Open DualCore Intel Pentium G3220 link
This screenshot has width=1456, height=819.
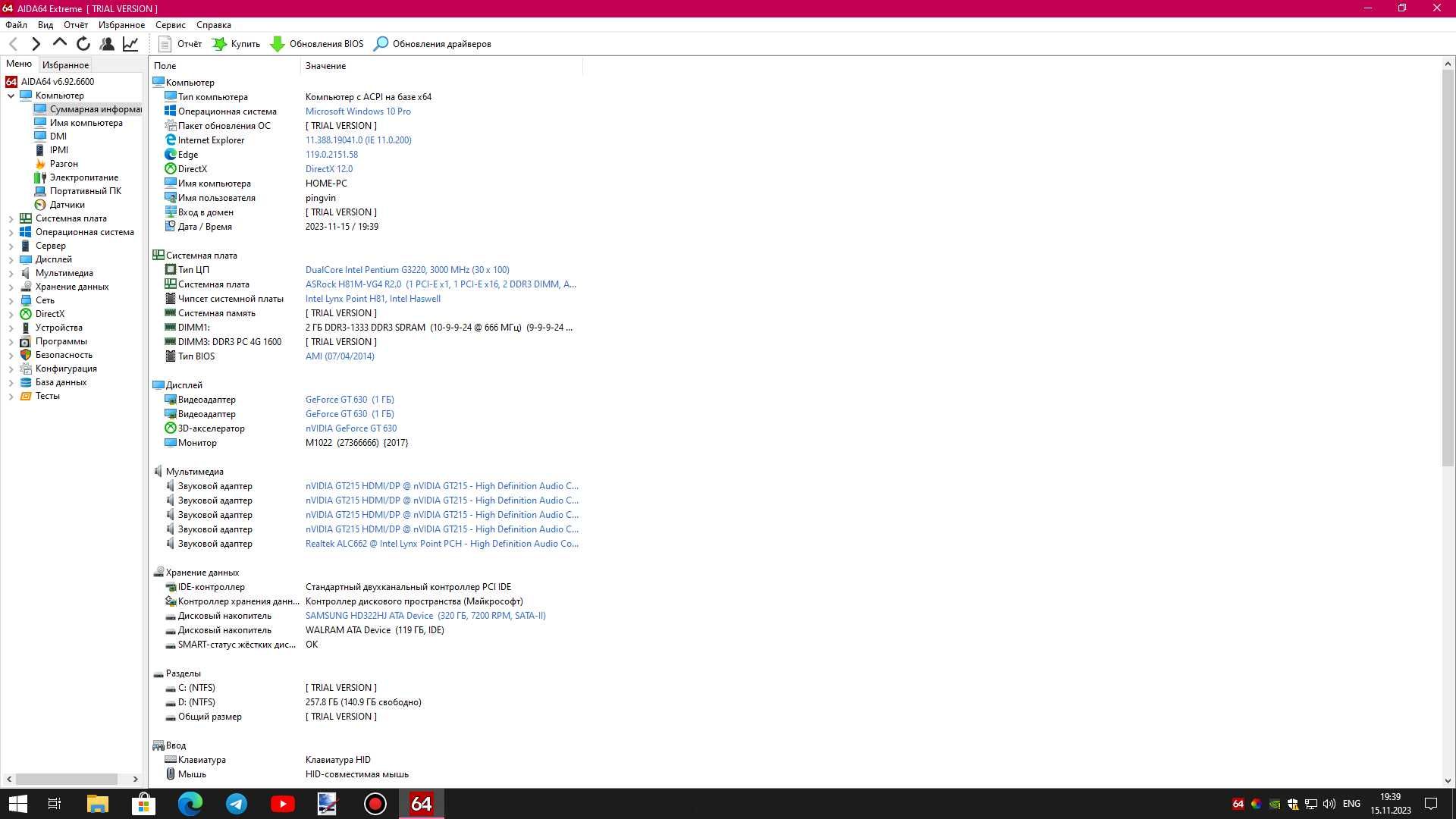(x=407, y=270)
